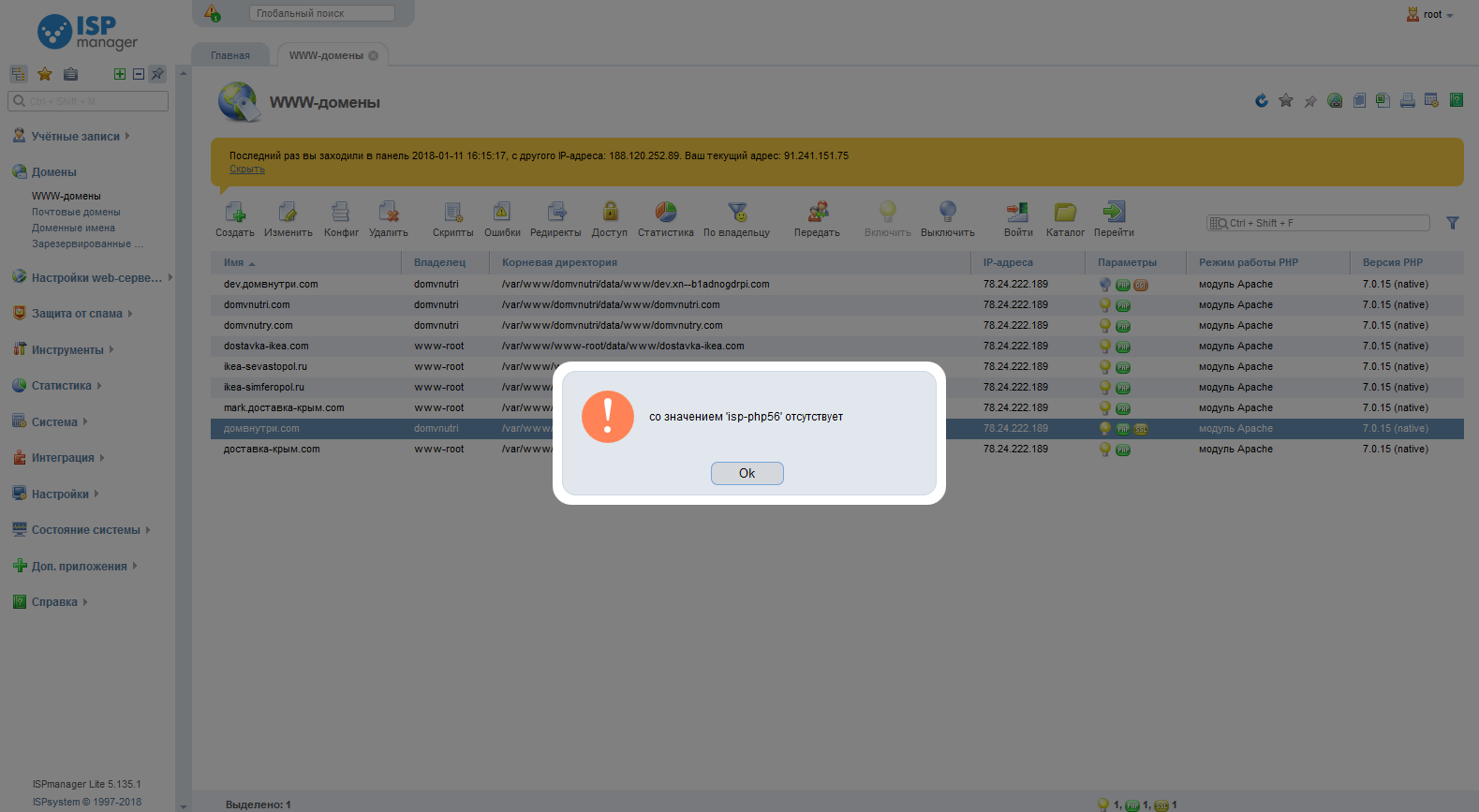Click the Изменить (edit domain) toolbar icon
The width and height of the screenshot is (1479, 812).
point(288,212)
